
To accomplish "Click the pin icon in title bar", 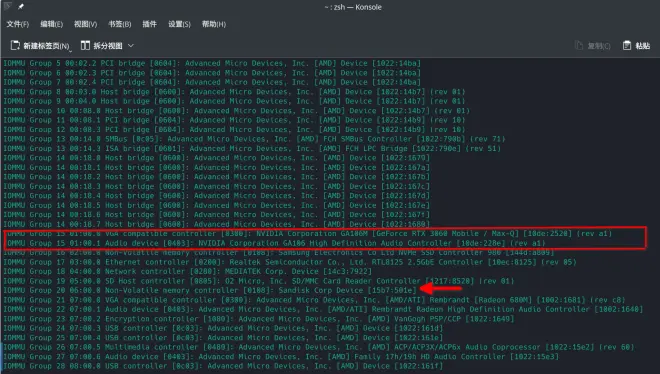I will [x=21, y=6].
